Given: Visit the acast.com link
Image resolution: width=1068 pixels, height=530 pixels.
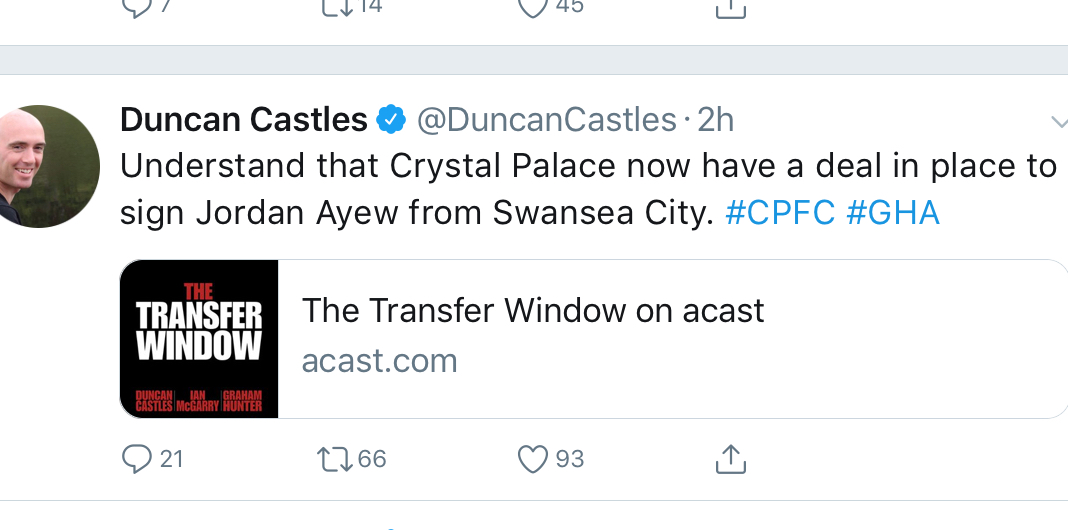Looking at the screenshot, I should pyautogui.click(x=379, y=360).
